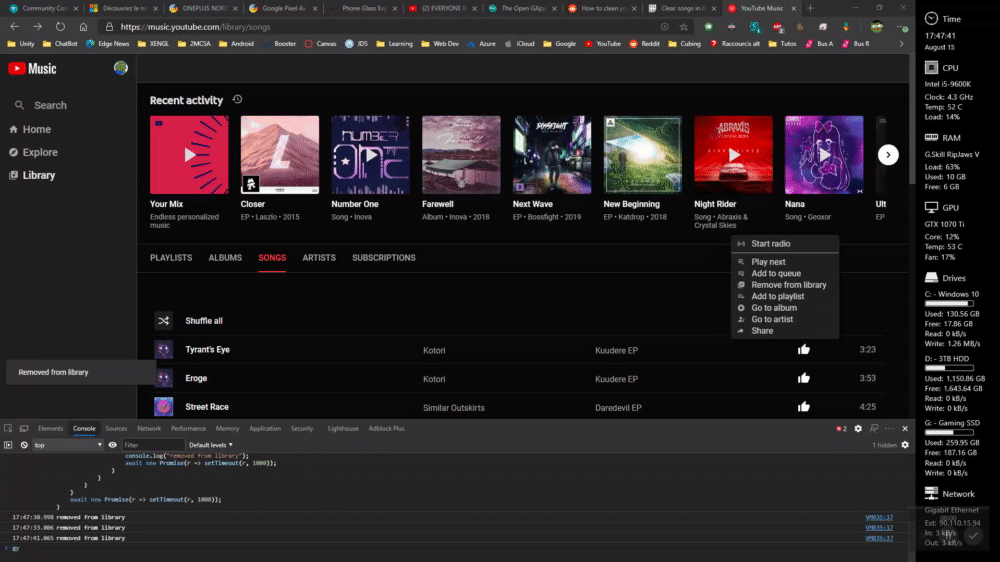The image size is (1000, 562).
Task: Expand the bookmarks bar overflow chevron
Action: 901,44
